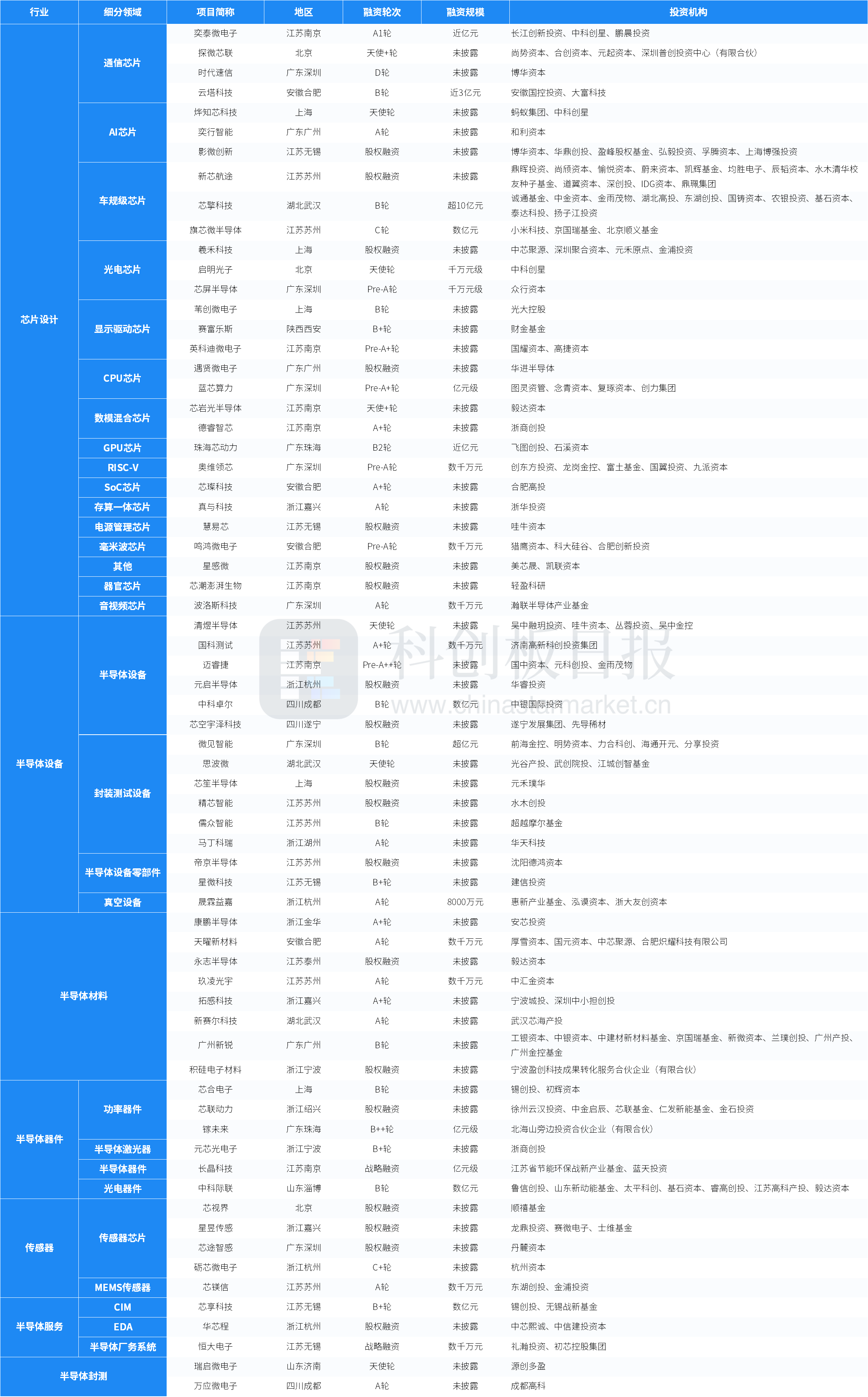Screen dimensions: 868x1397
Task: Click the 融资轮次 column header
Action: [382, 12]
